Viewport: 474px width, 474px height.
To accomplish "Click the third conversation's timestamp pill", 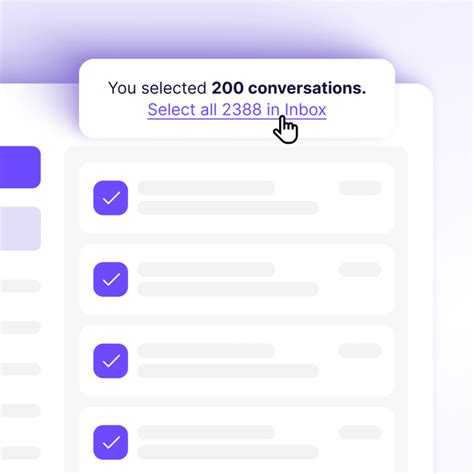I will point(360,351).
